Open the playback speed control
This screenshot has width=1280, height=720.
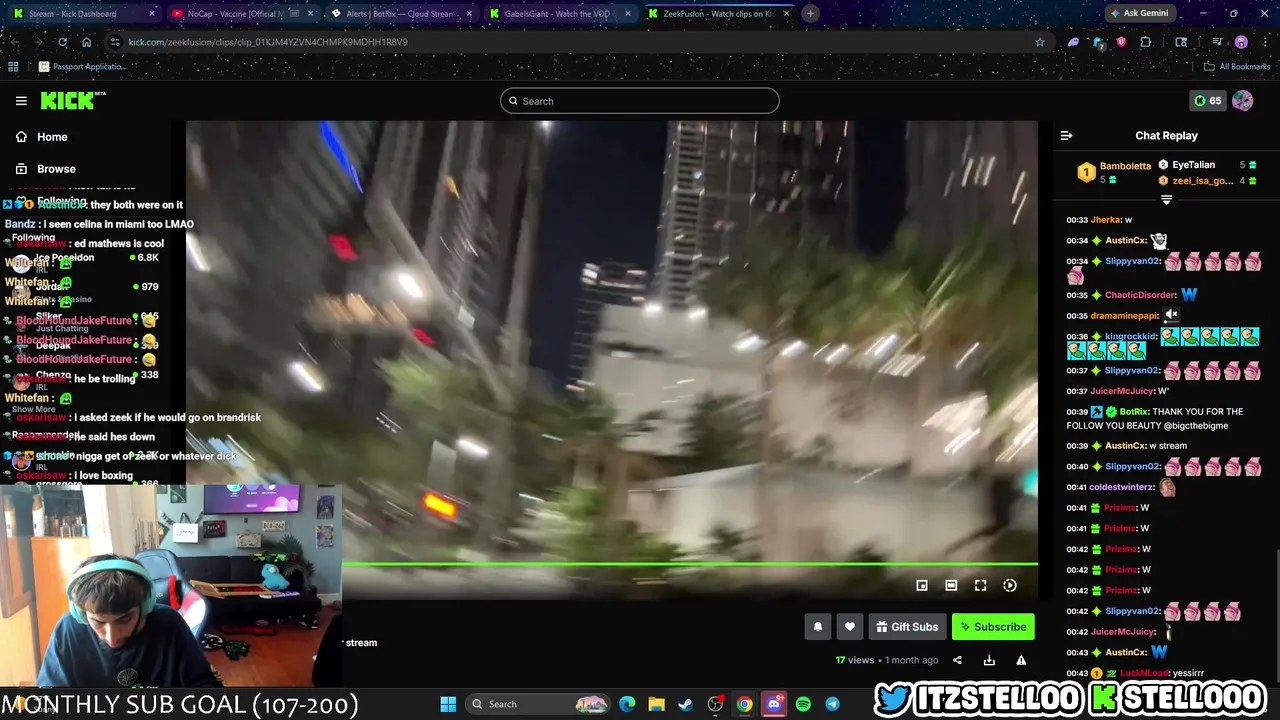(1010, 586)
